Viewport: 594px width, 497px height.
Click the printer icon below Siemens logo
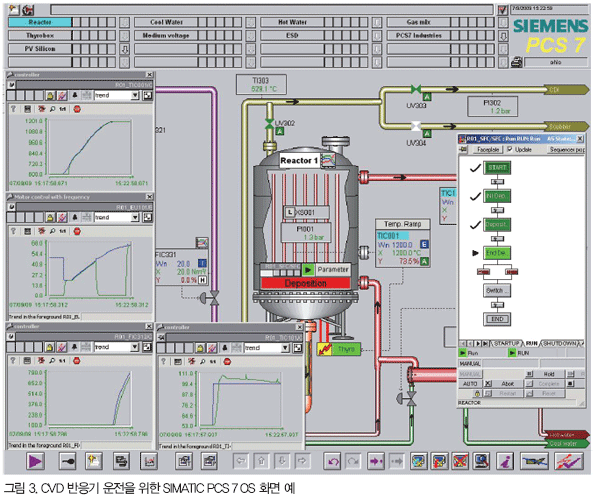pyautogui.click(x=516, y=62)
